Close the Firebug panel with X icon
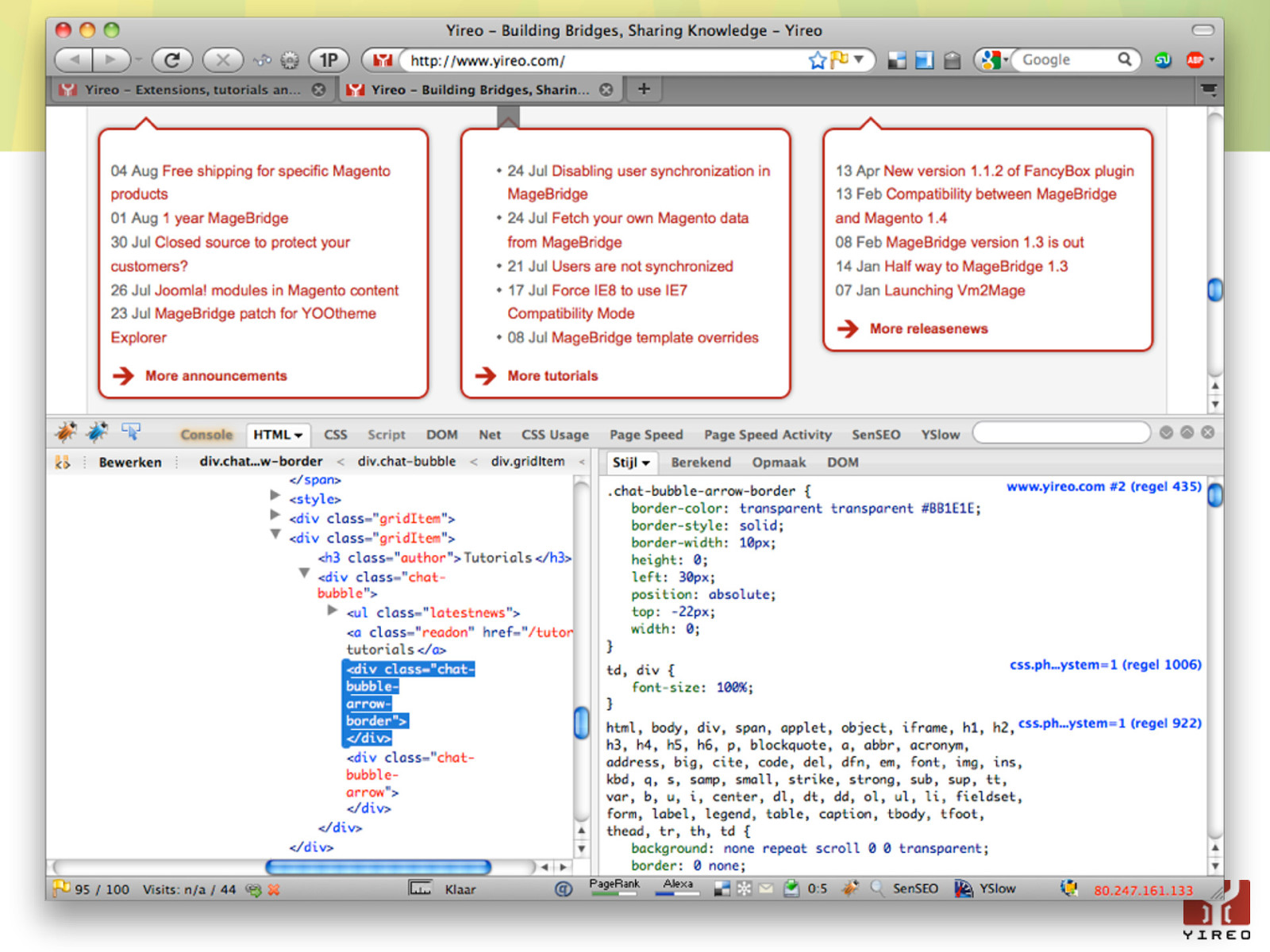This screenshot has width=1270, height=952. [1207, 432]
